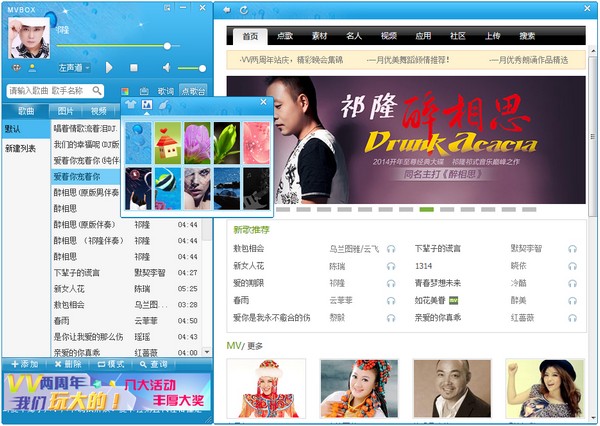
Task: Choose the purple flower skin thumbnail
Action: click(197, 143)
